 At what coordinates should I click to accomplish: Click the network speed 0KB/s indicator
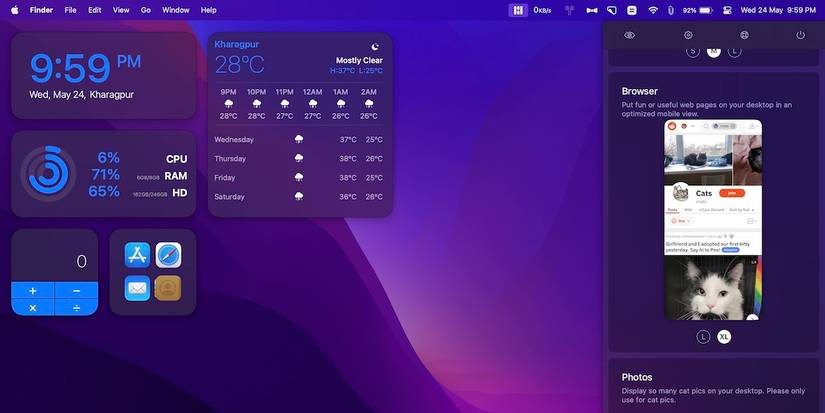pos(542,10)
